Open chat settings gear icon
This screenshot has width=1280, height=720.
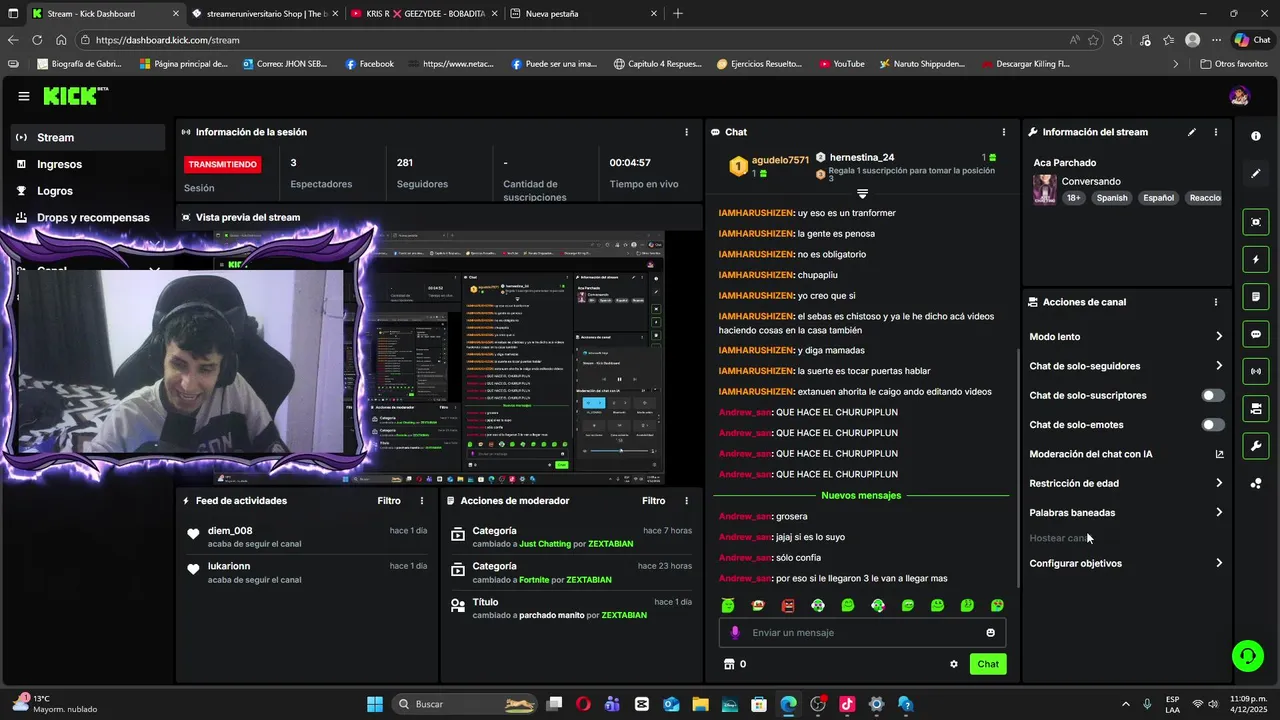(953, 664)
